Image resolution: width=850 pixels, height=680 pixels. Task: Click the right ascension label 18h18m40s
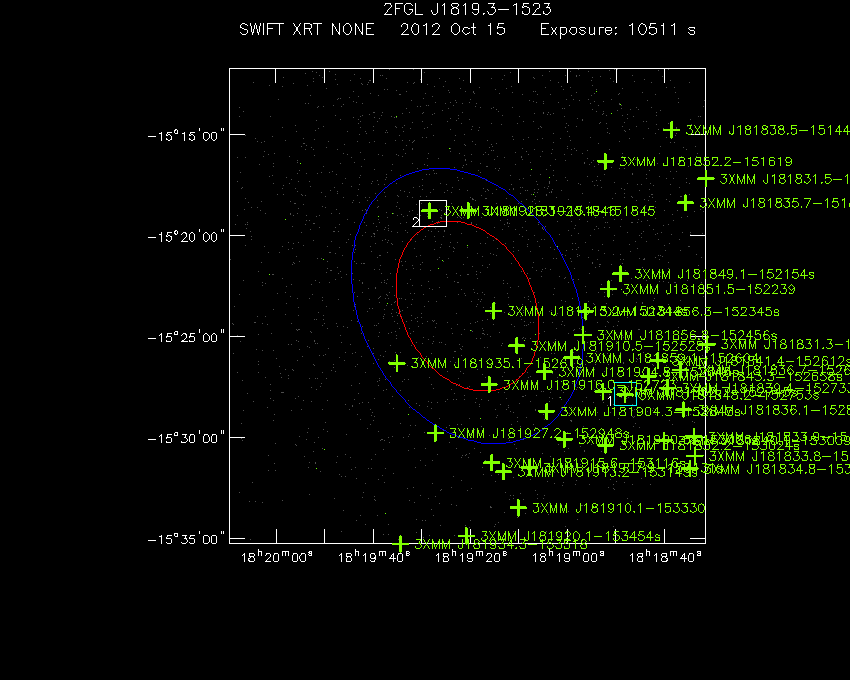(x=665, y=557)
